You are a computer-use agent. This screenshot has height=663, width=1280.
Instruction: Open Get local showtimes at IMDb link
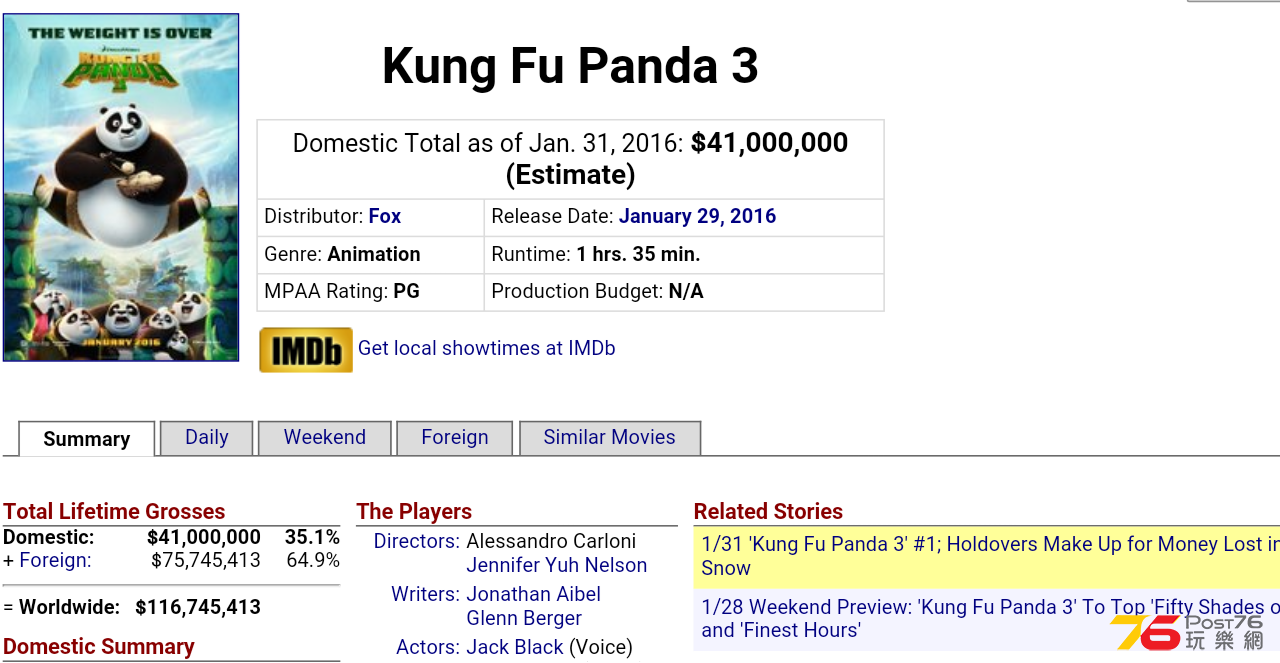487,348
